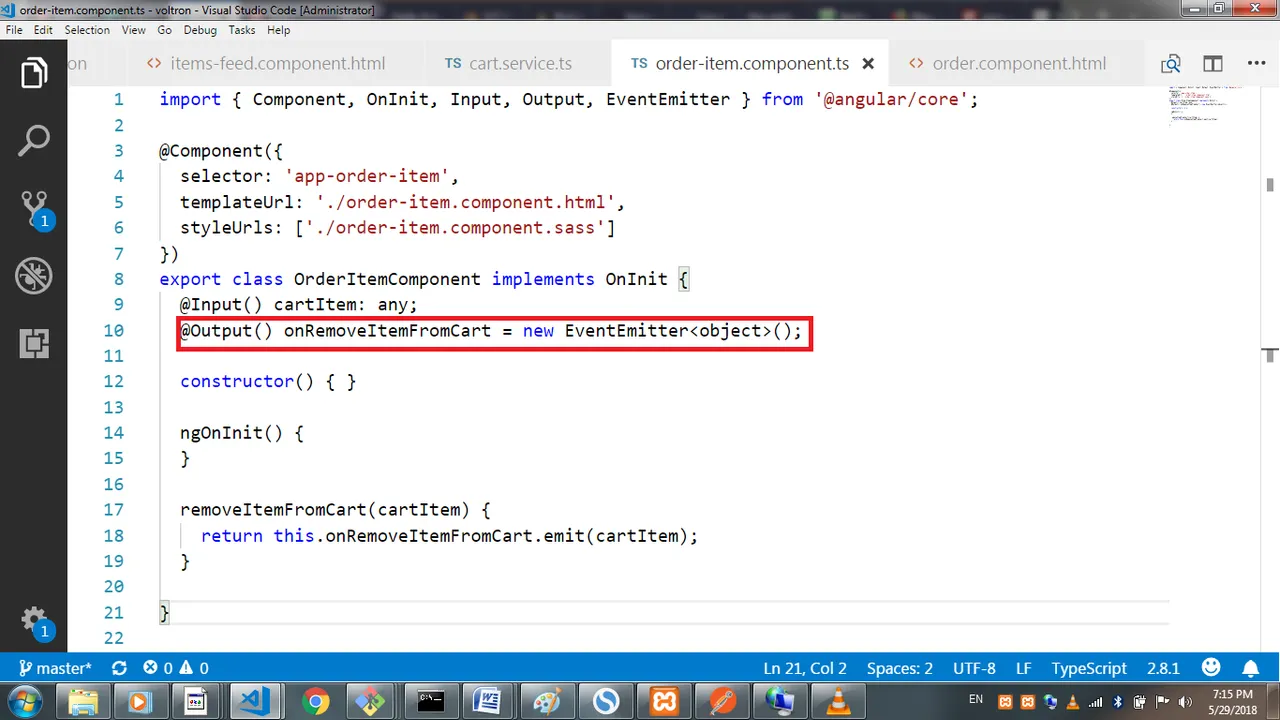
Task: Open the Selection menu
Action: [87, 30]
